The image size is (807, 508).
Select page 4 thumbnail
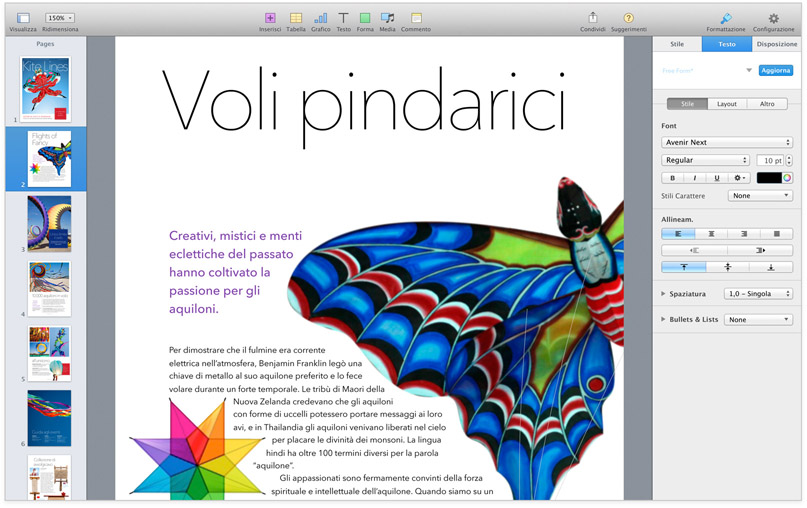click(x=49, y=289)
